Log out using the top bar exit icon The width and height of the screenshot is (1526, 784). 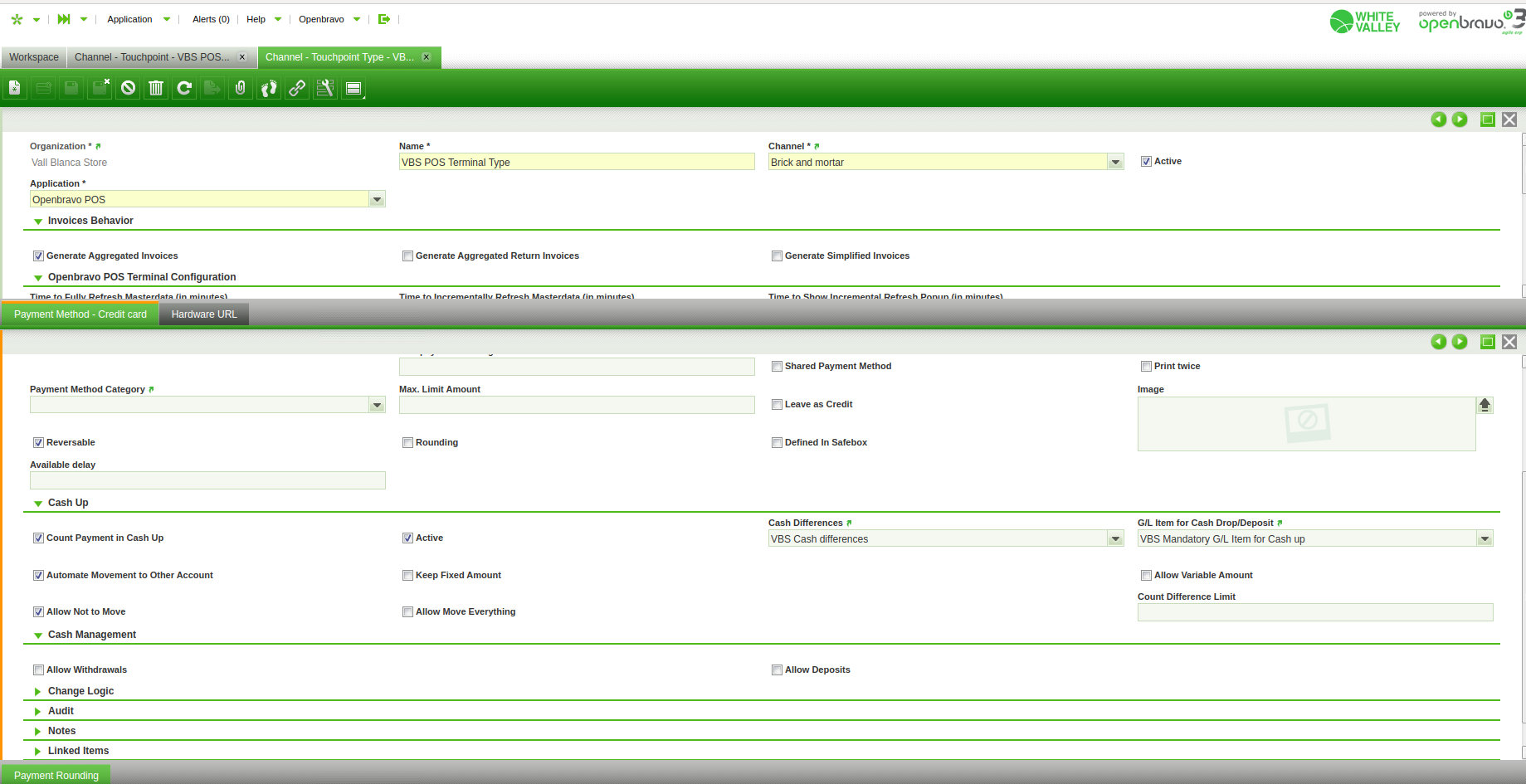[x=383, y=19]
